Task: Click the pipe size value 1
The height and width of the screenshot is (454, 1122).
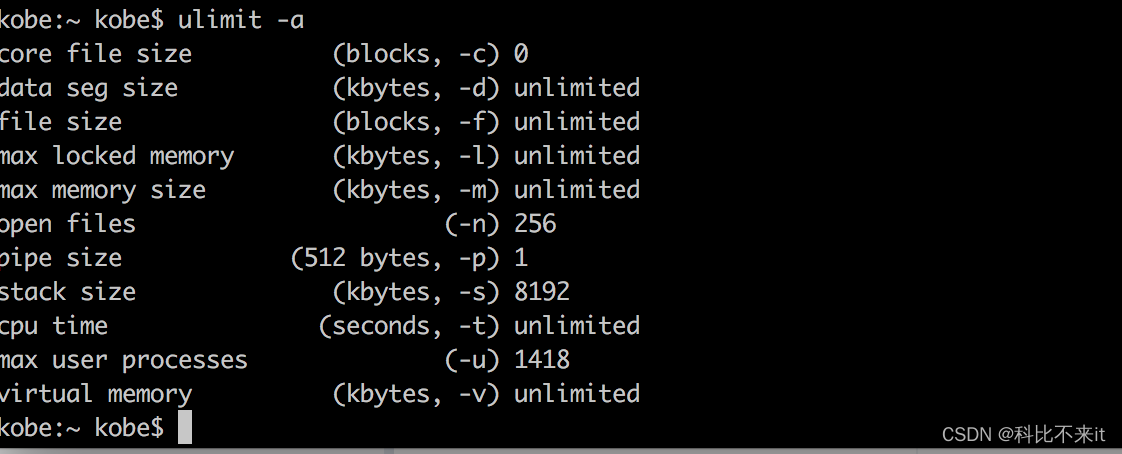Action: pyautogui.click(x=521, y=258)
